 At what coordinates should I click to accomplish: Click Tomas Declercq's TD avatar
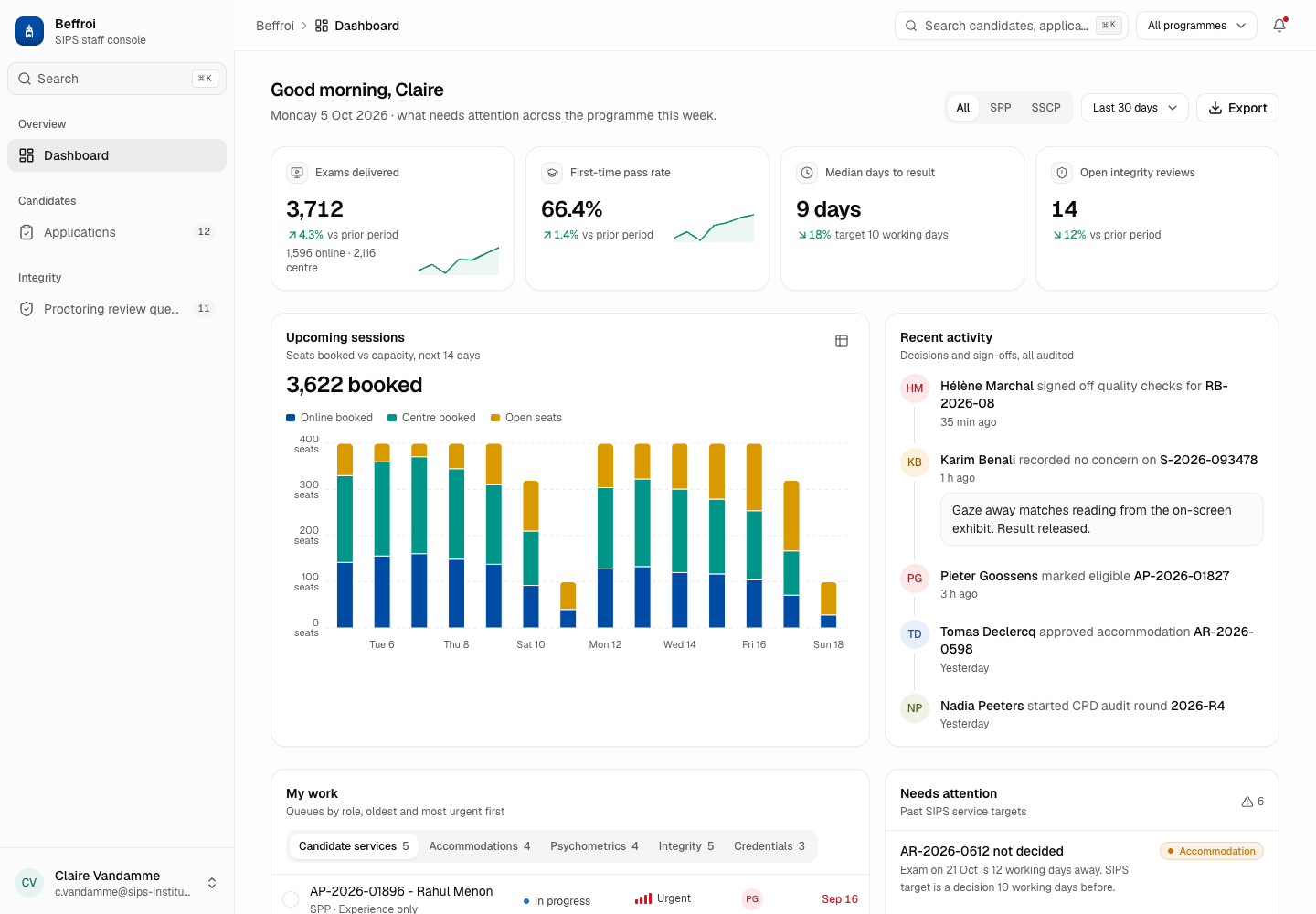point(915,634)
